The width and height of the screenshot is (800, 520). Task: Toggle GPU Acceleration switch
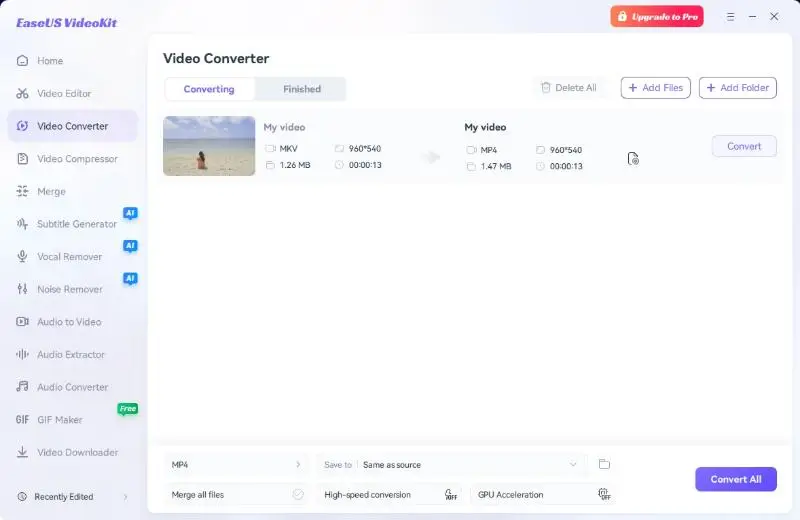click(604, 494)
